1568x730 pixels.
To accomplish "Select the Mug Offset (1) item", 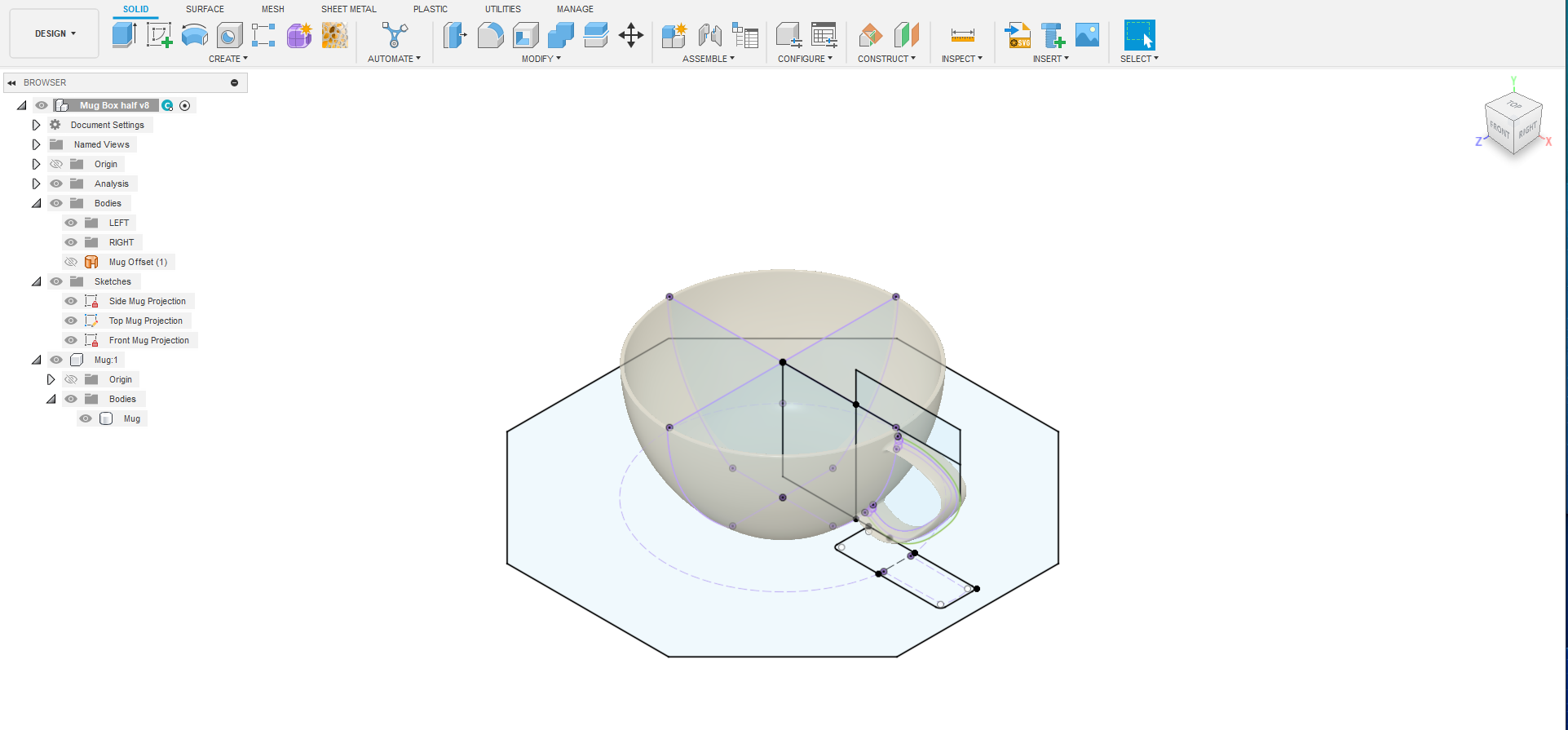I will 138,262.
